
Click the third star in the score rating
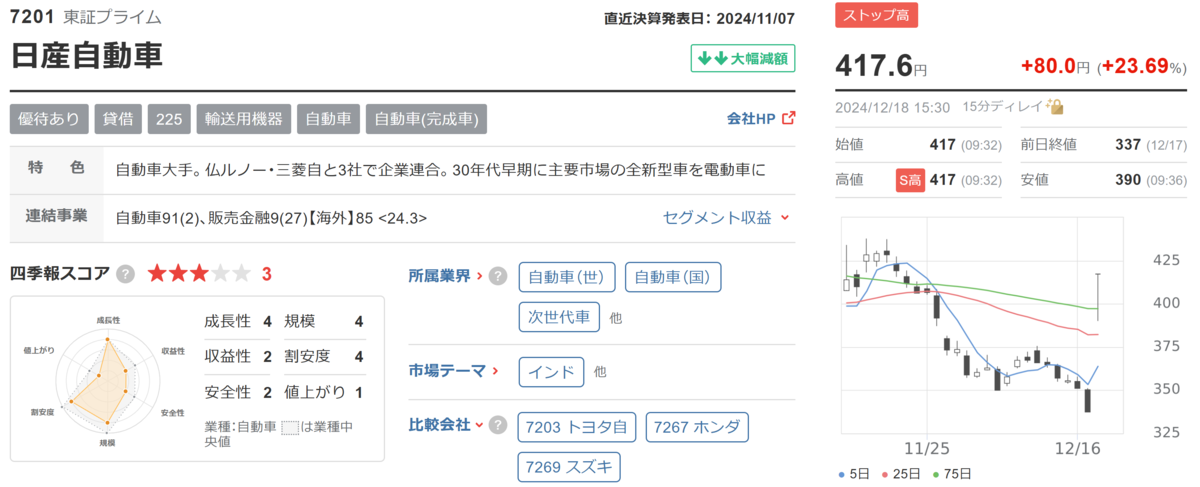coord(200,273)
